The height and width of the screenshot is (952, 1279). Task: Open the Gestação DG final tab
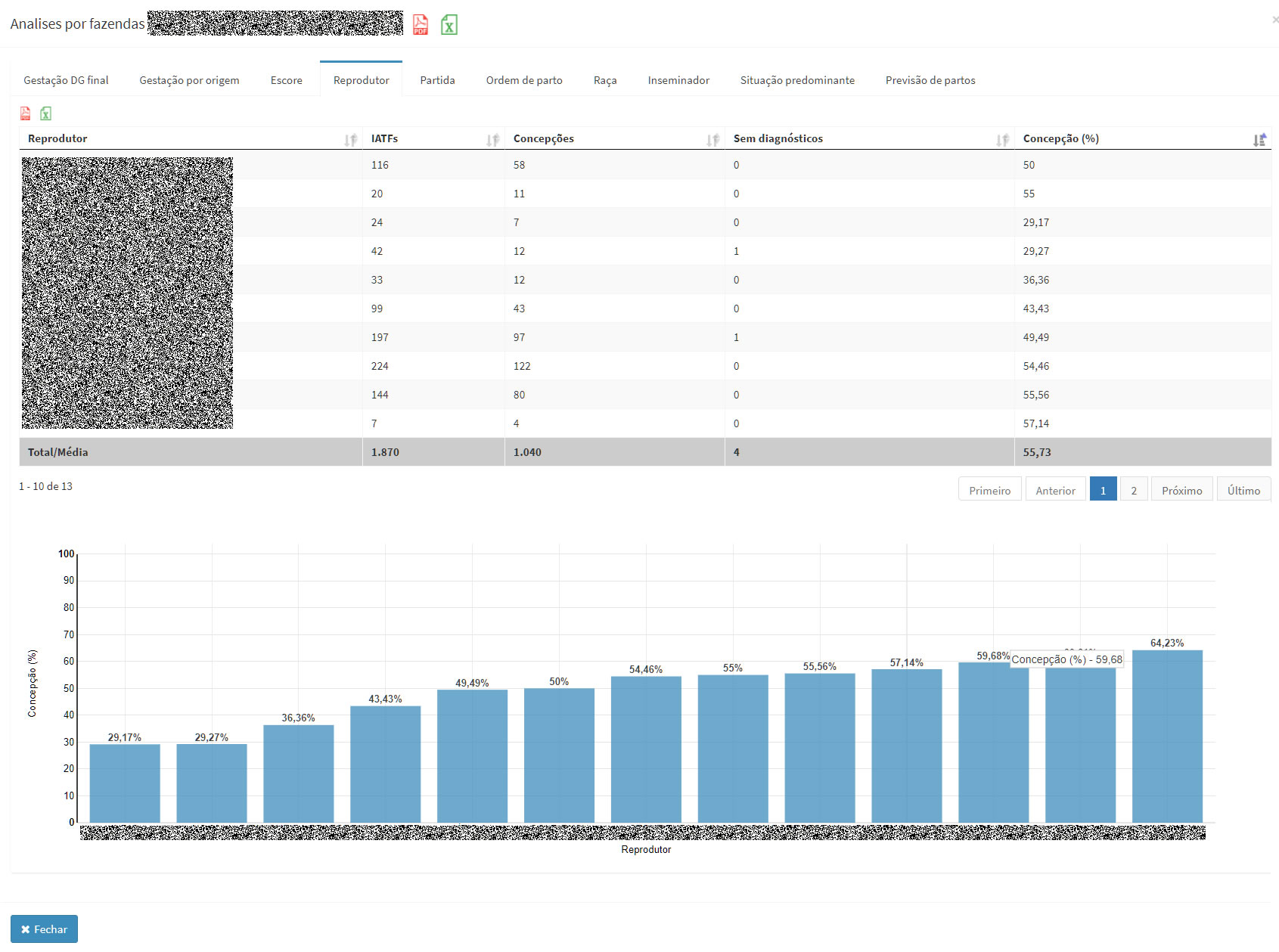click(x=66, y=80)
